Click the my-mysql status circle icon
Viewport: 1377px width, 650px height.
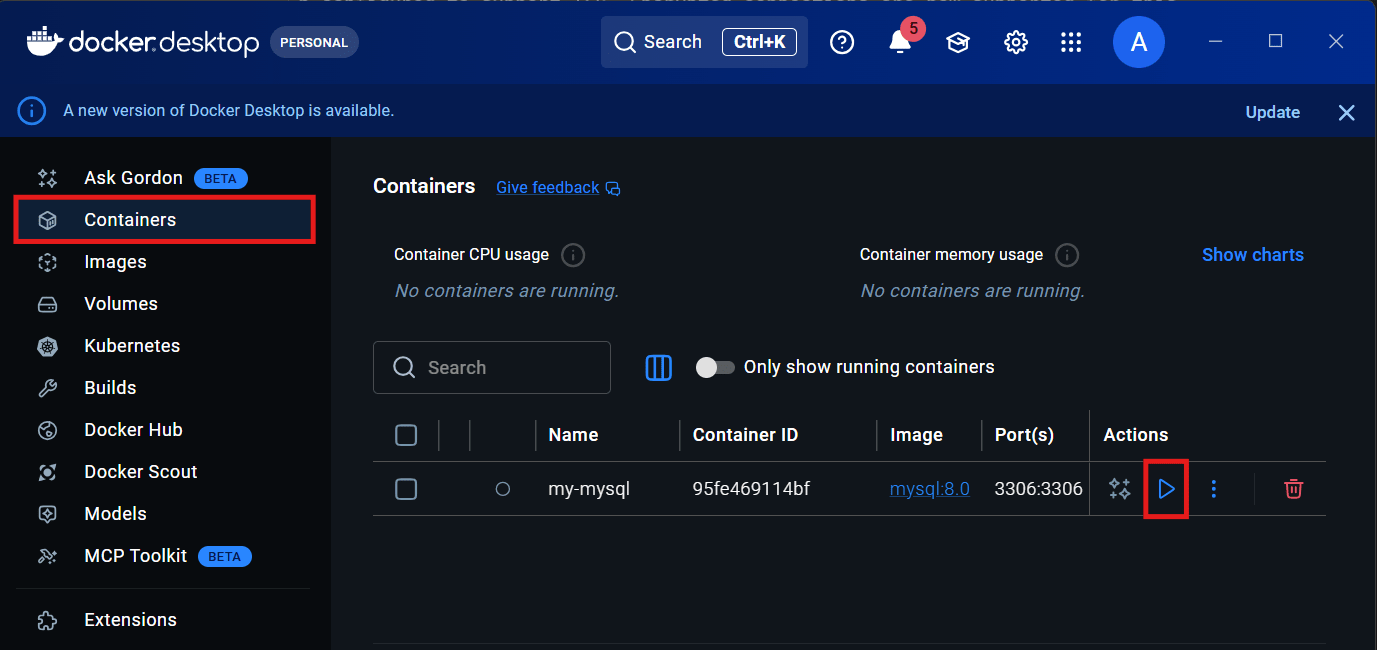pyautogui.click(x=503, y=489)
